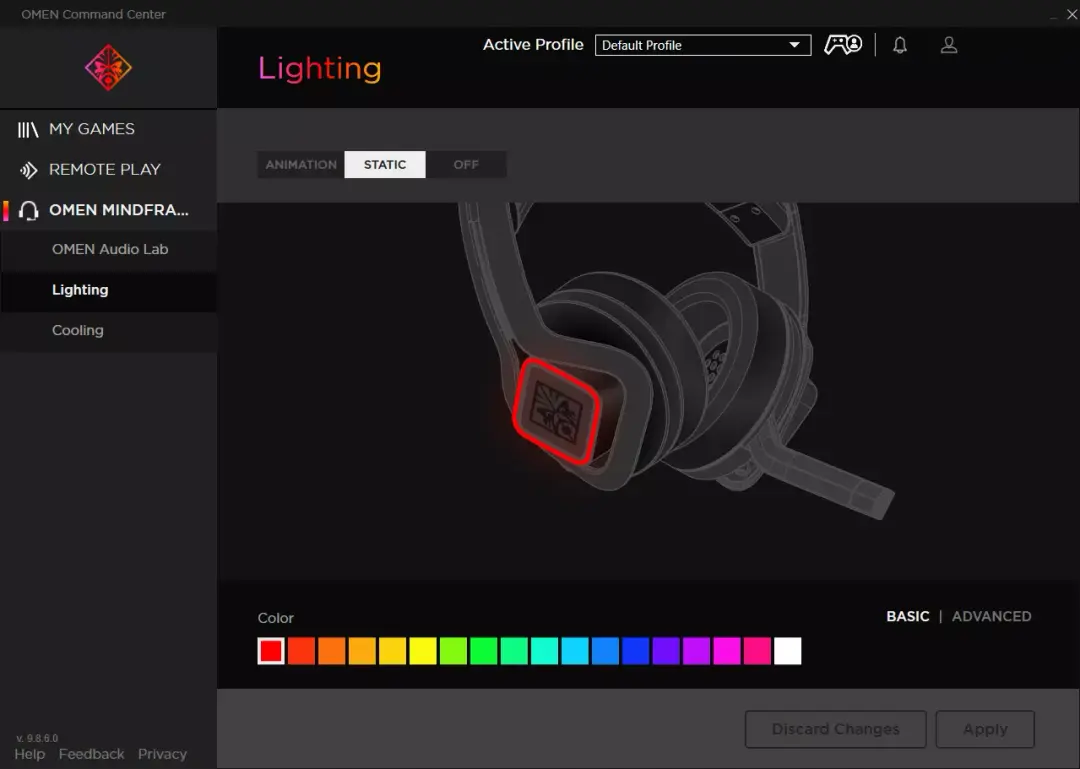Click the Remote Play icon
This screenshot has width=1080, height=769.
[28, 170]
